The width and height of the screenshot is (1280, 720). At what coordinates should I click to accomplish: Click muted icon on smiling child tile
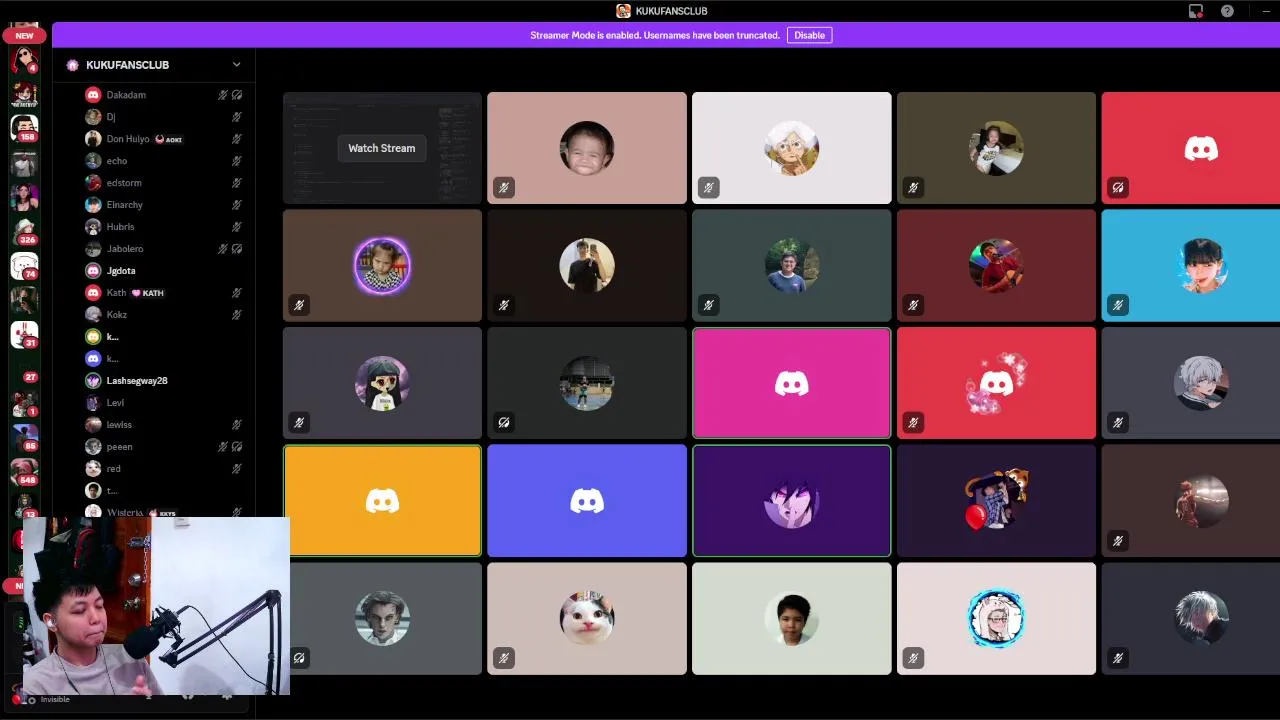point(504,187)
